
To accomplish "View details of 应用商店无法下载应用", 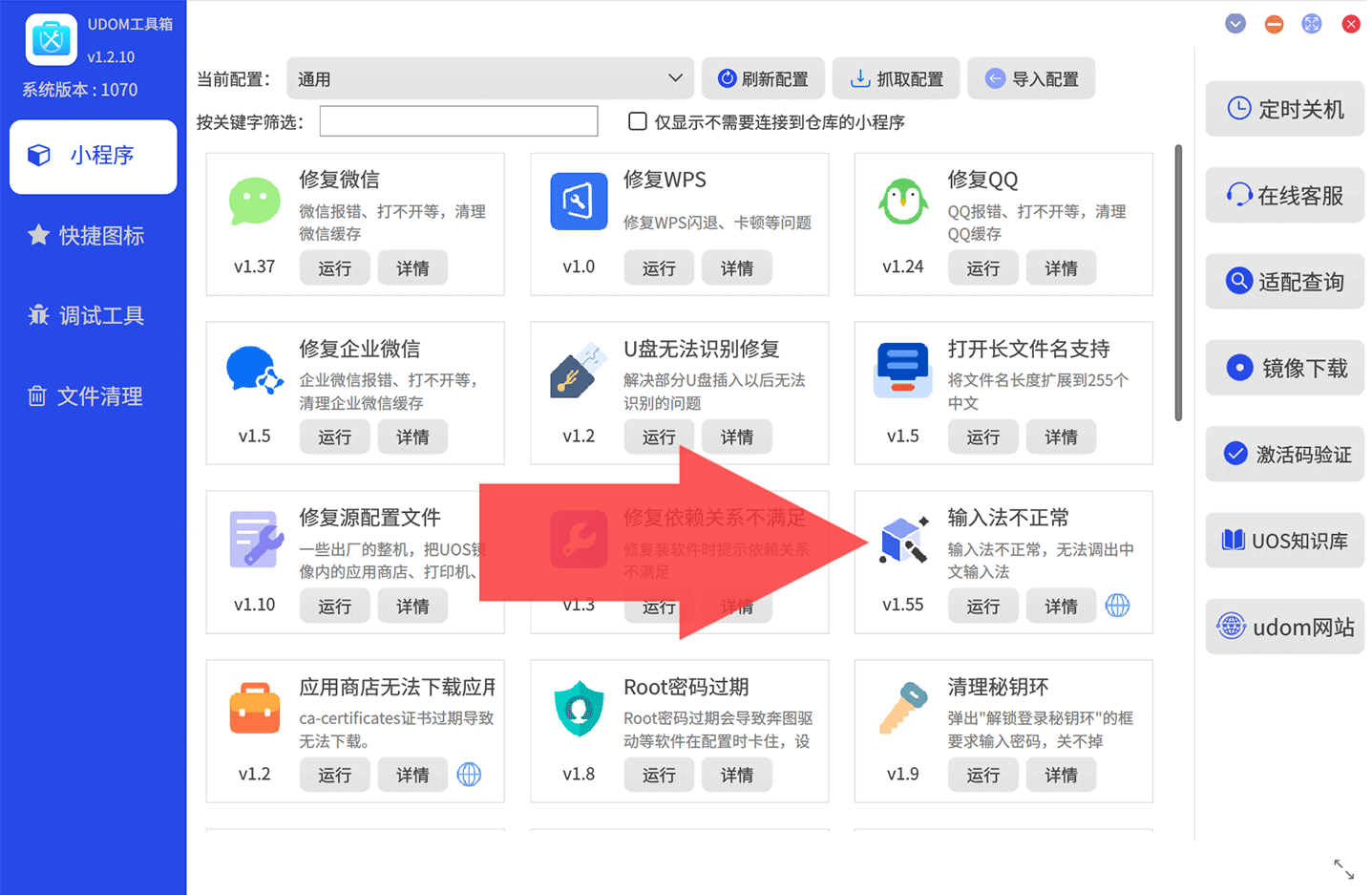I will [x=412, y=775].
